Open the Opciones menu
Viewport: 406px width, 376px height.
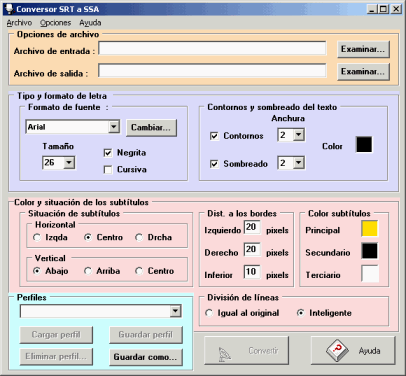pyautogui.click(x=55, y=23)
